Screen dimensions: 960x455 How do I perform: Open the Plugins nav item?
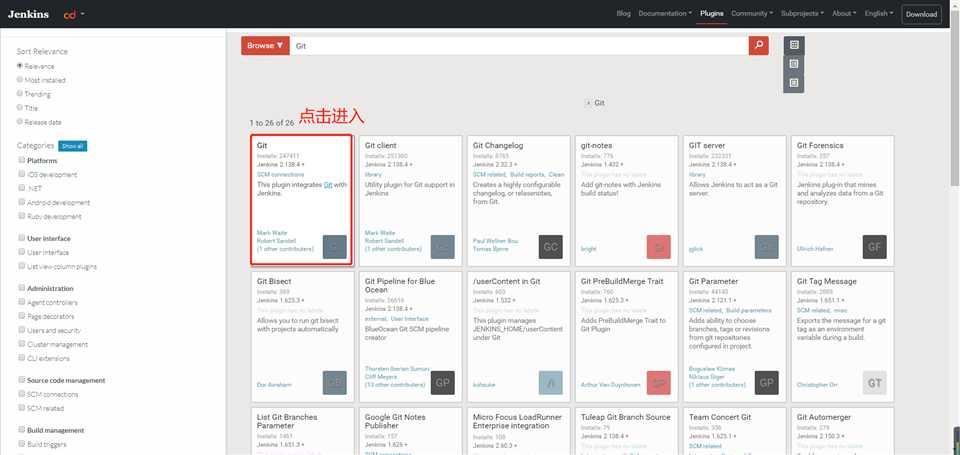712,13
